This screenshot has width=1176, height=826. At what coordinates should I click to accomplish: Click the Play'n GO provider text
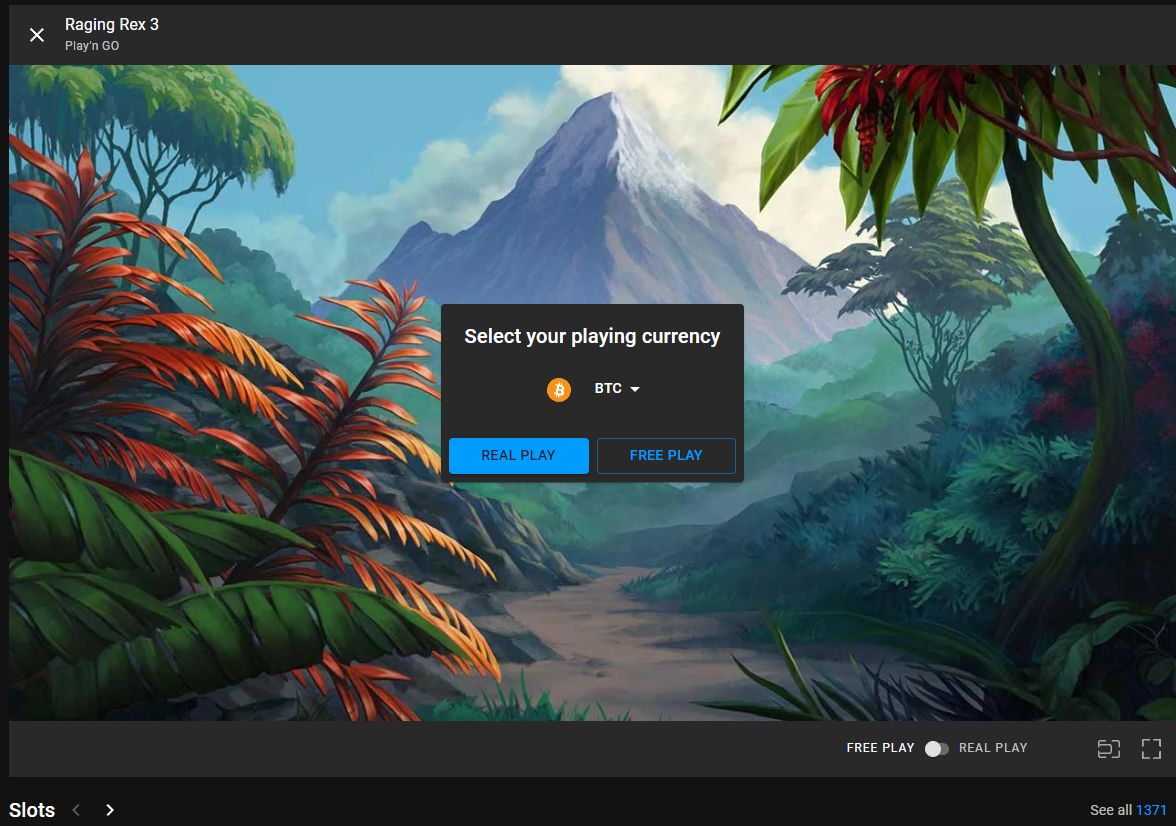click(x=92, y=46)
